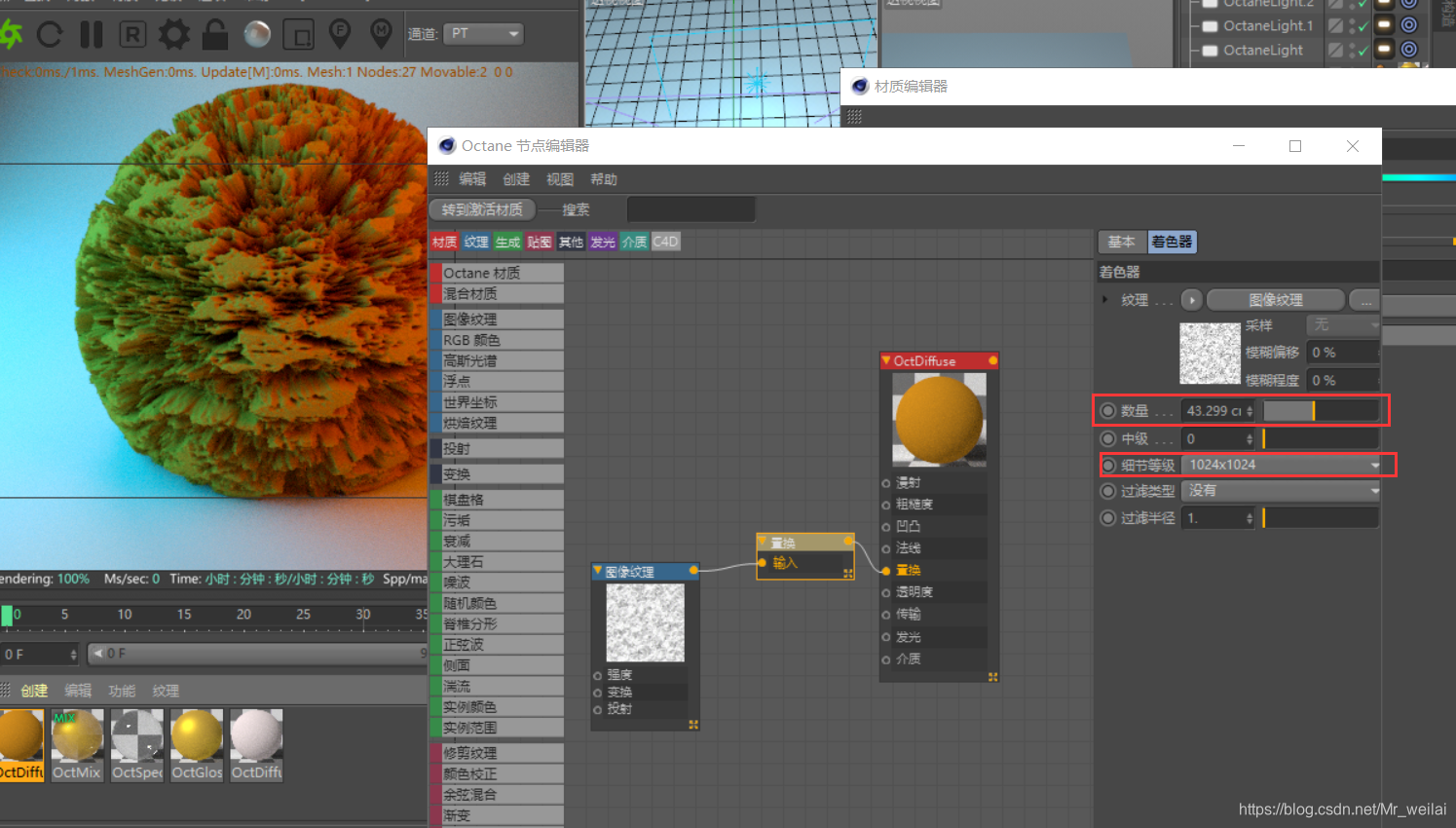The height and width of the screenshot is (828, 1456).
Task: Toggle the 中级 animation radio dot
Action: [1108, 438]
